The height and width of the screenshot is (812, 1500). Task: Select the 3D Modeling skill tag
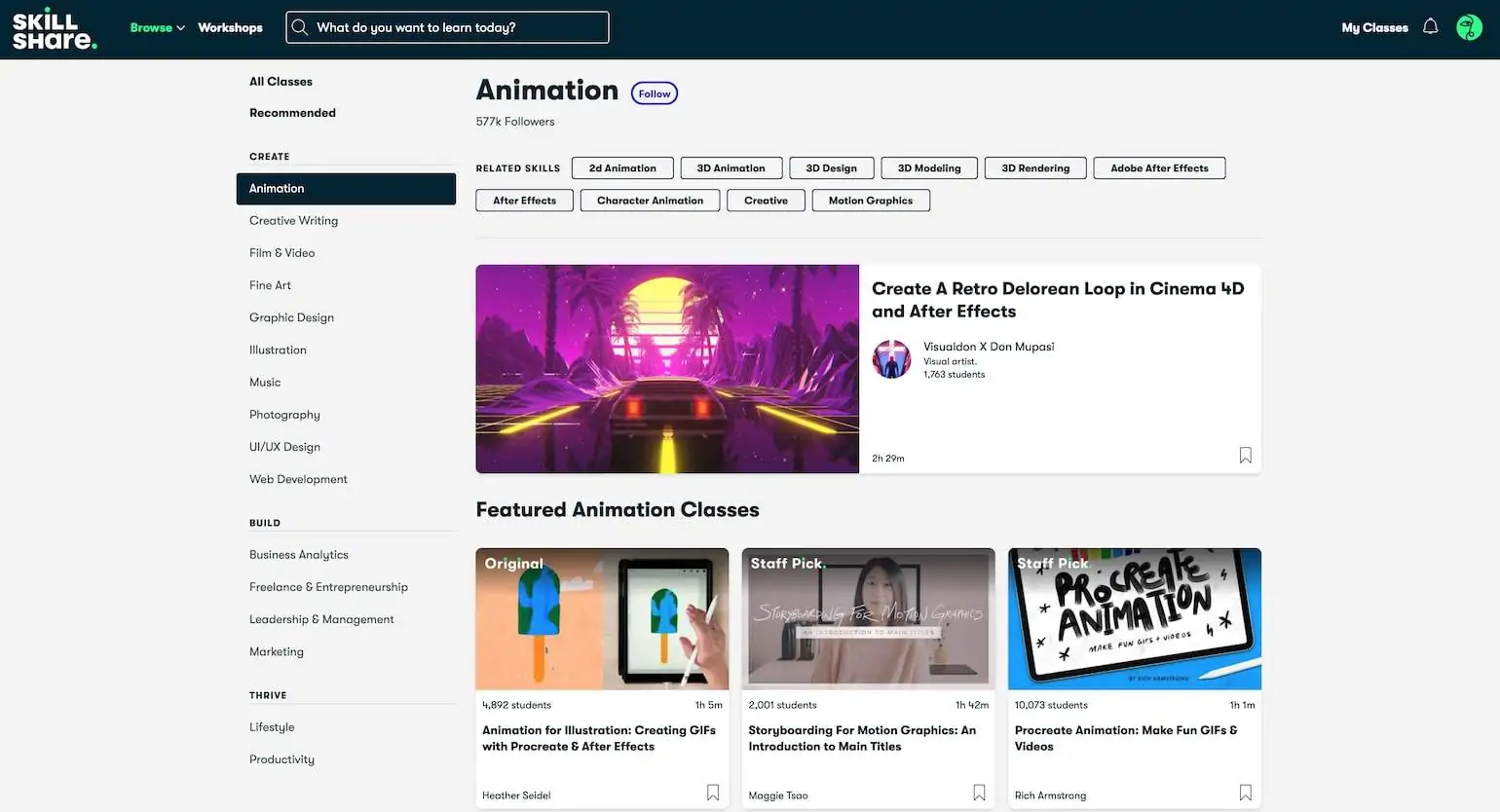[929, 168]
